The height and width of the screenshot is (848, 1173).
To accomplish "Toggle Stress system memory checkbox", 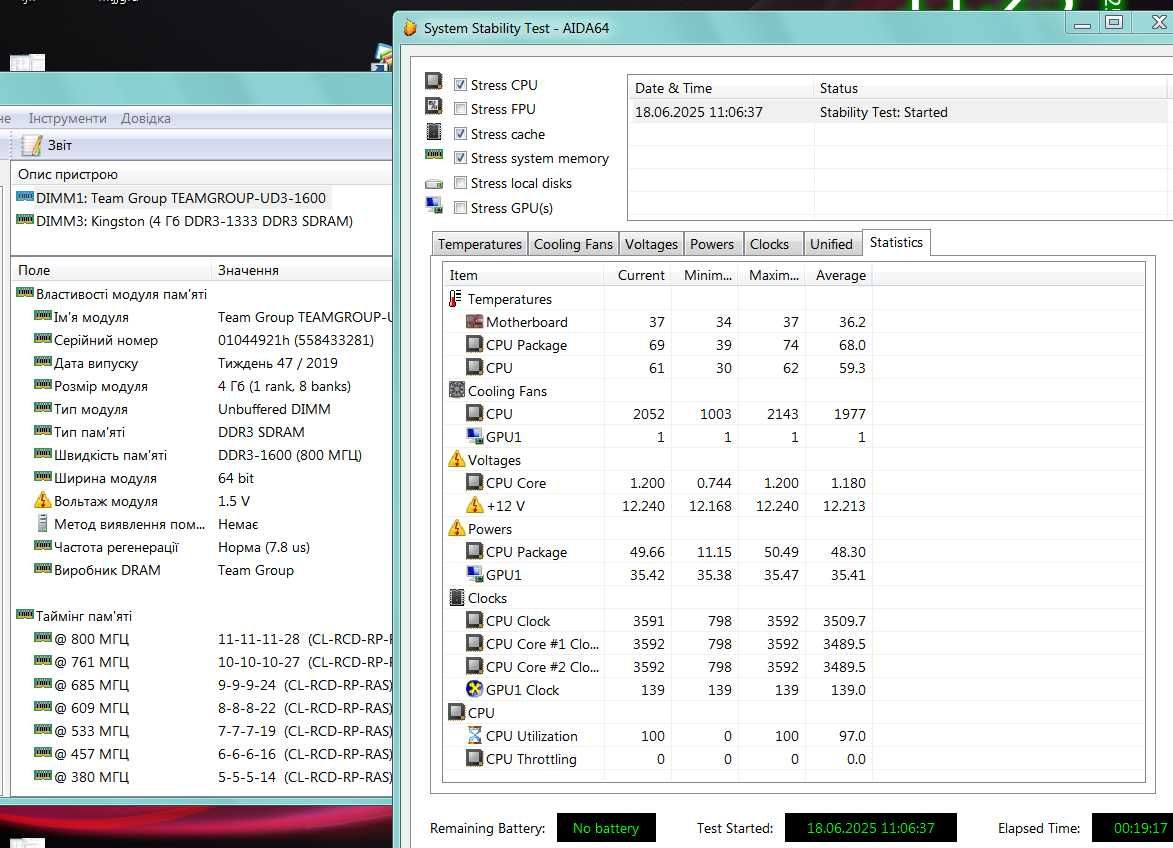I will point(461,159).
